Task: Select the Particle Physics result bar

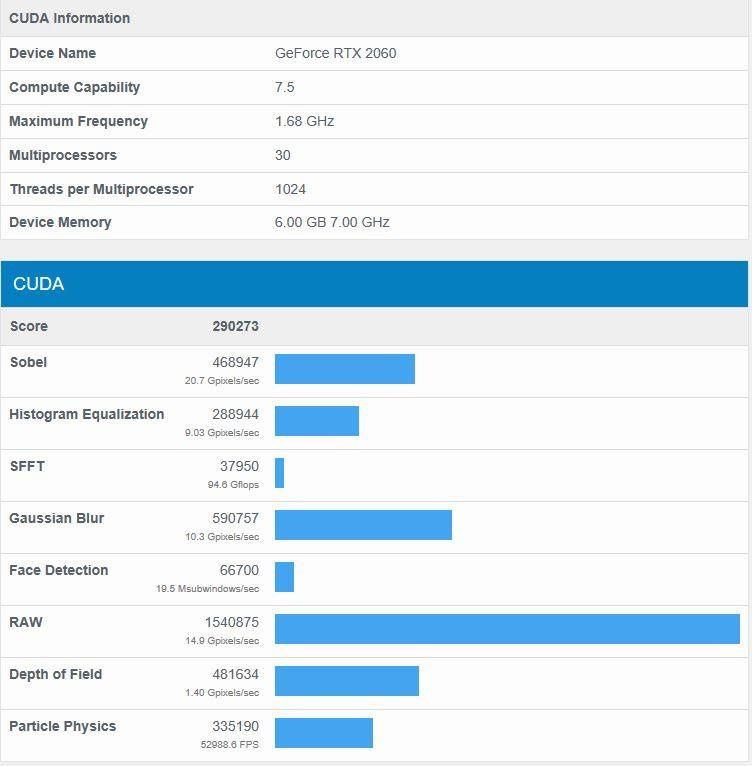Action: [323, 733]
